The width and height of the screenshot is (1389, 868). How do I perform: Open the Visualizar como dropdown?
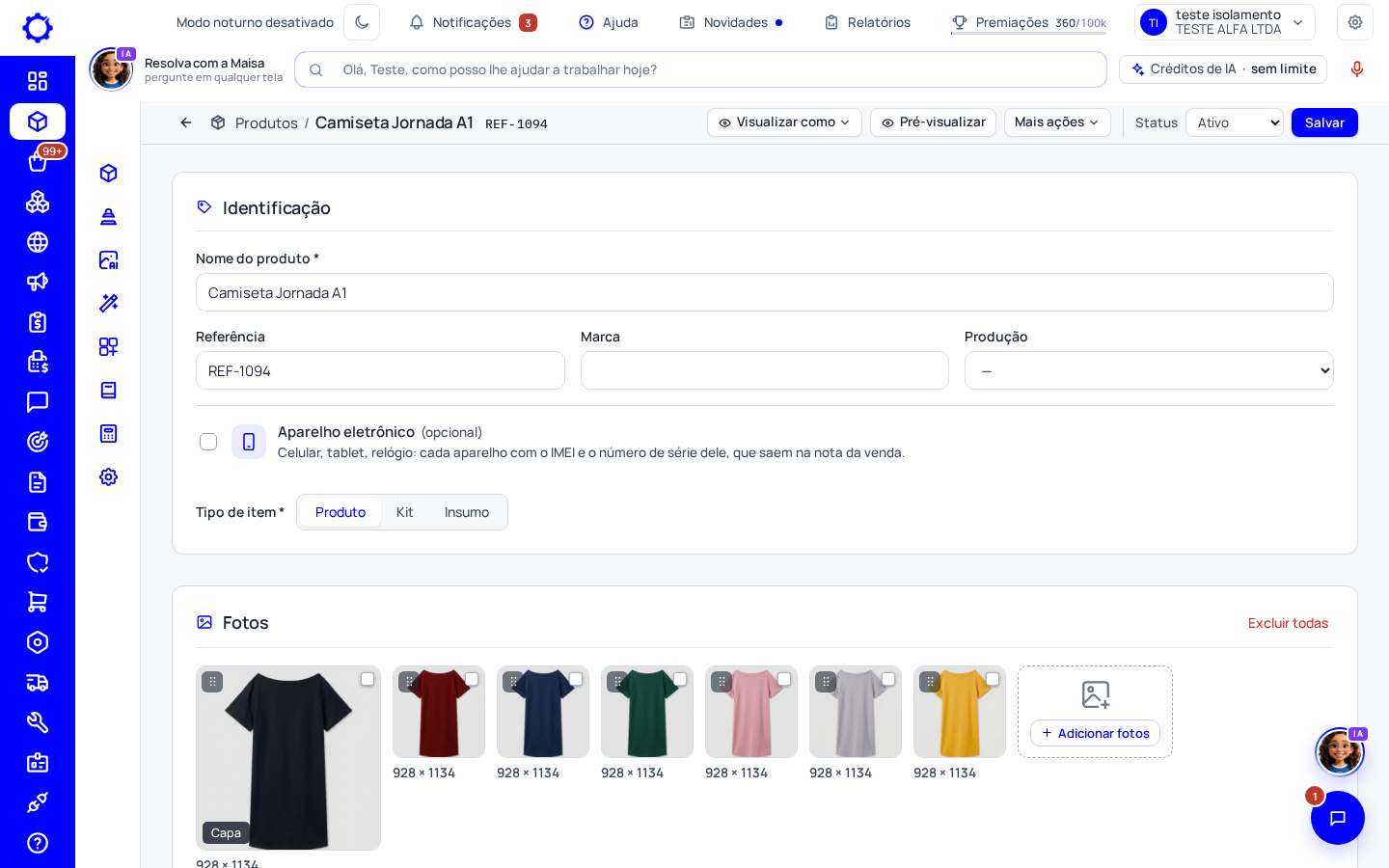[784, 122]
